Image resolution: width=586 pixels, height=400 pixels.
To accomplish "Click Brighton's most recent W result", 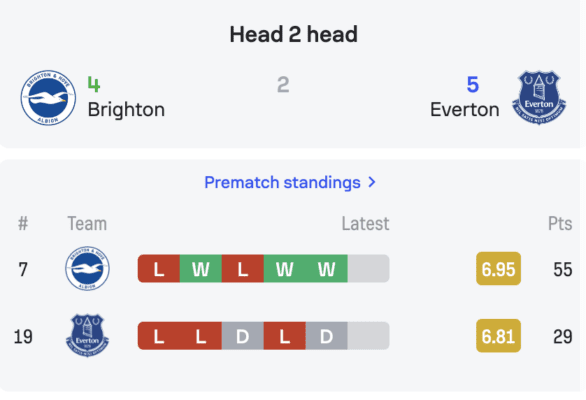I will coord(327,268).
